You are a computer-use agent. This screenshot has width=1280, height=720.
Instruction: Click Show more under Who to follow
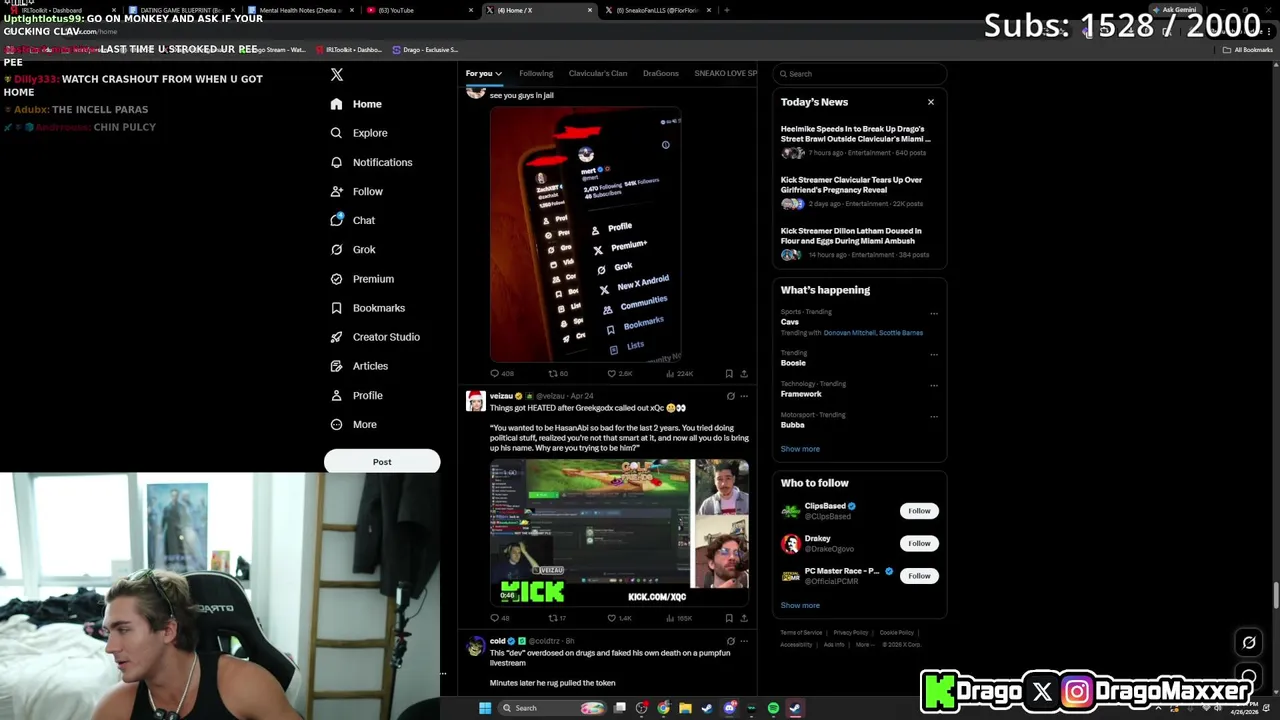click(800, 605)
